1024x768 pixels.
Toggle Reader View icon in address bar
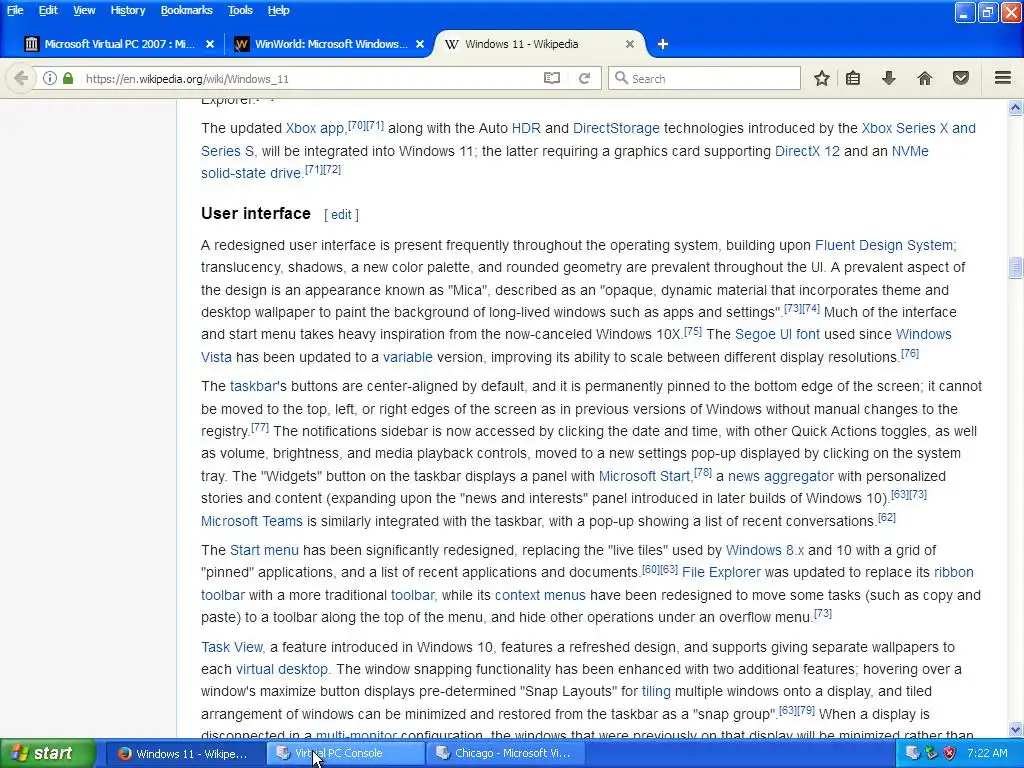552,78
